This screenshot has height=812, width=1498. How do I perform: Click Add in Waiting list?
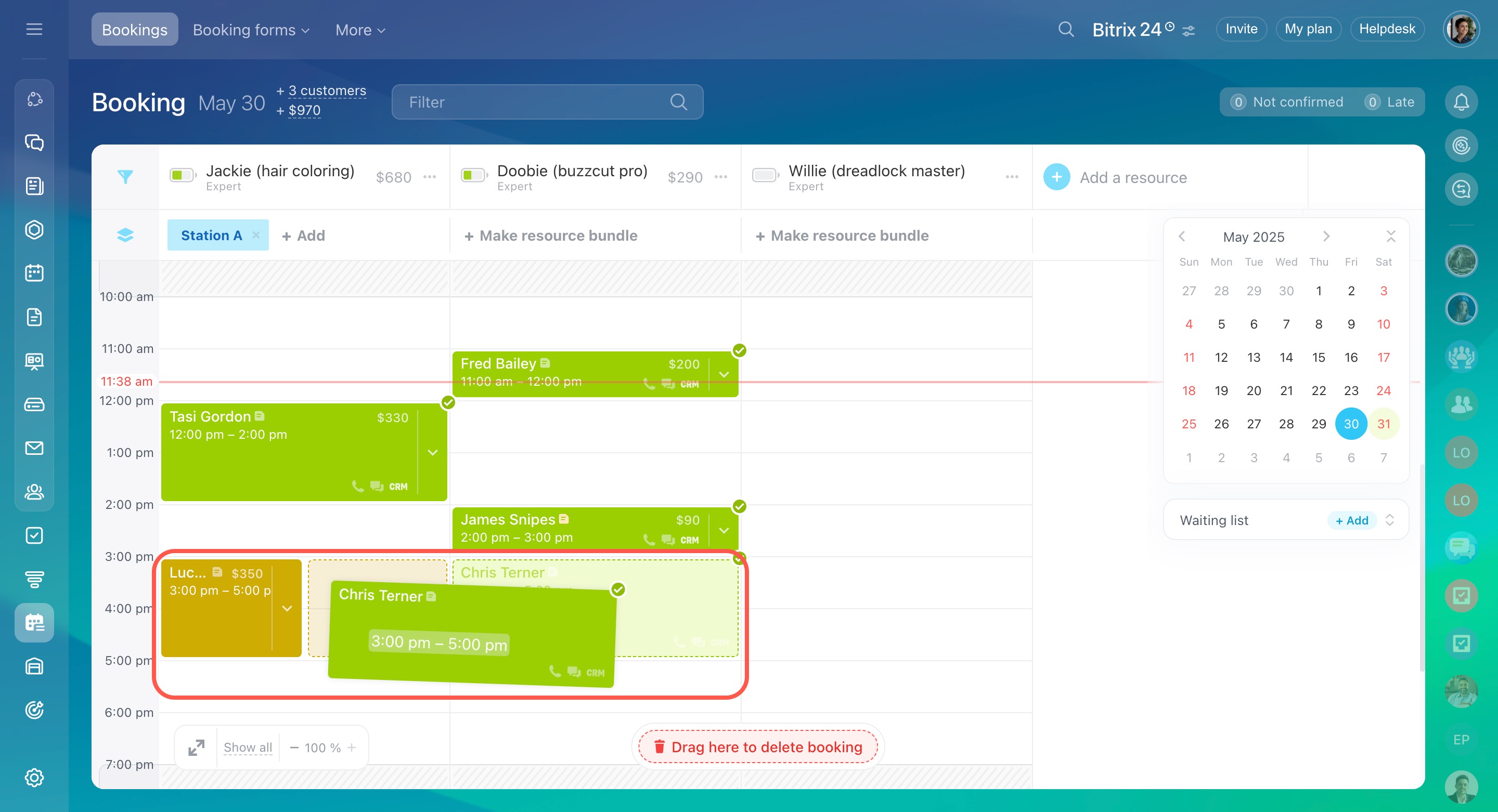point(1351,520)
